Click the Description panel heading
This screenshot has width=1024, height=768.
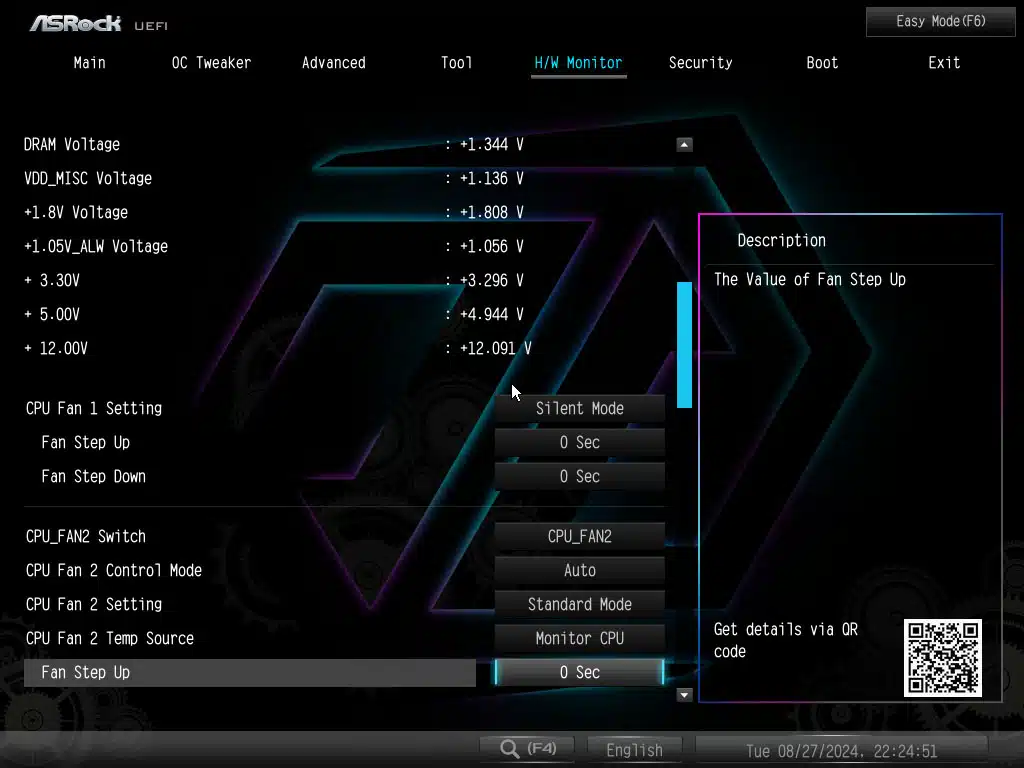(781, 240)
